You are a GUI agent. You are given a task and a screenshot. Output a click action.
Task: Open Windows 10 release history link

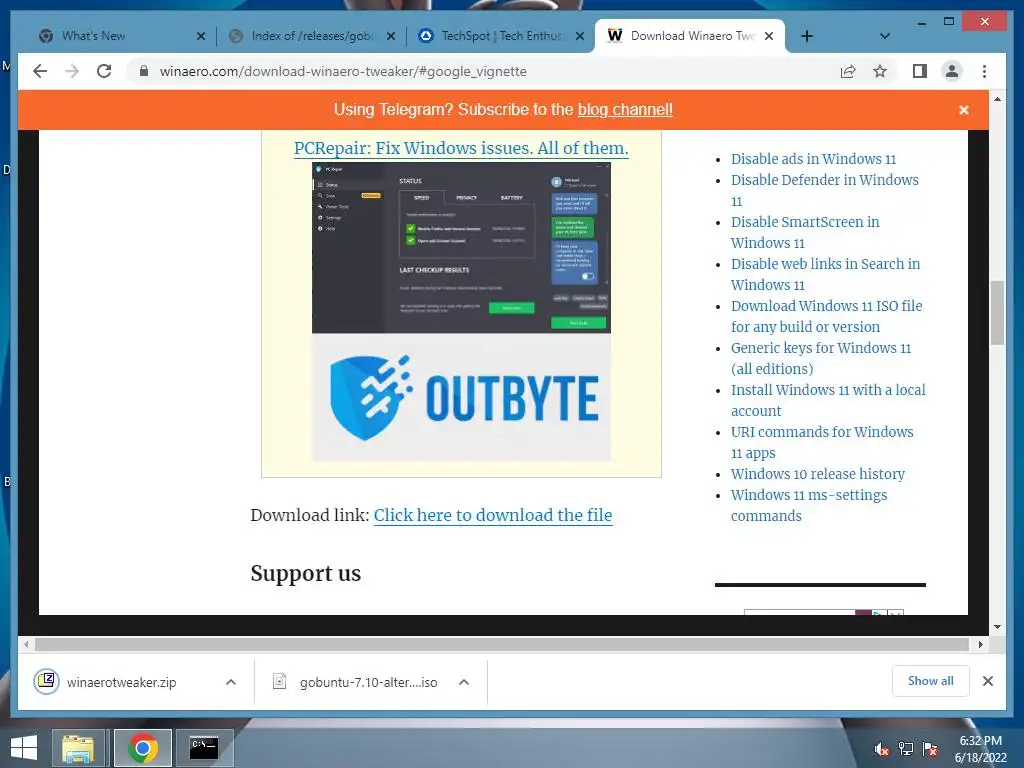coord(818,473)
